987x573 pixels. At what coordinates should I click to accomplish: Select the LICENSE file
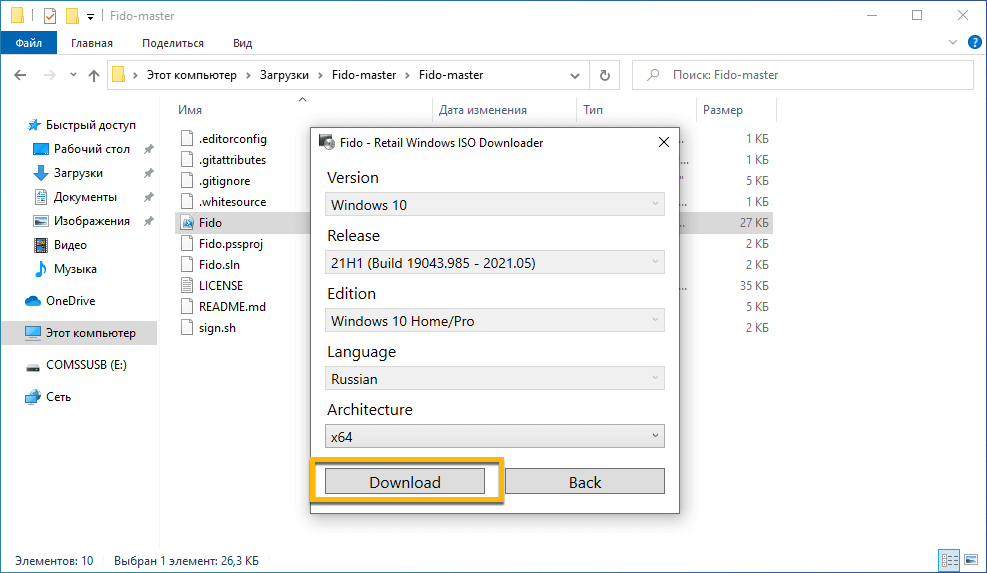coord(220,285)
